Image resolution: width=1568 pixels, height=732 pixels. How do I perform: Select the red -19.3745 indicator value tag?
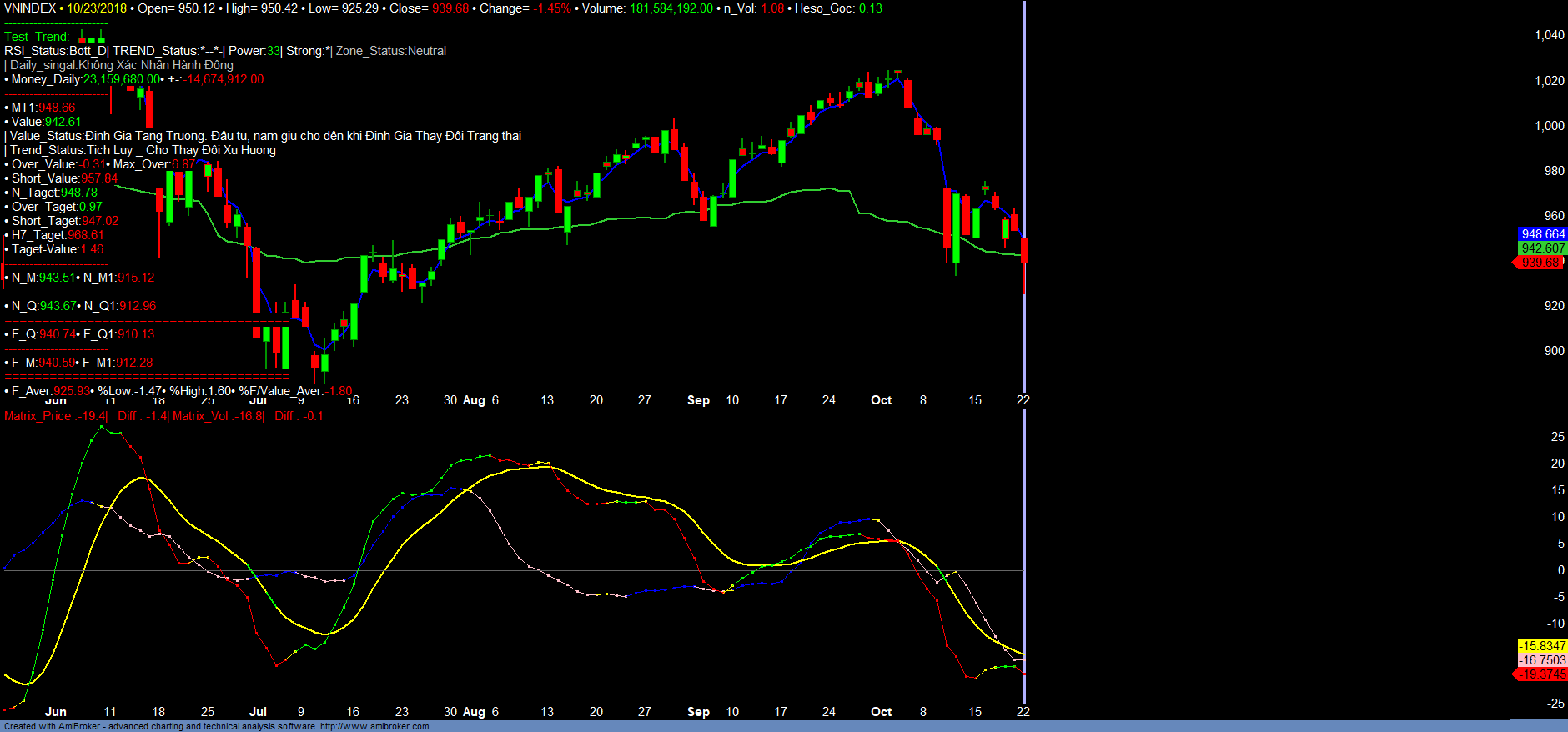tap(1541, 674)
